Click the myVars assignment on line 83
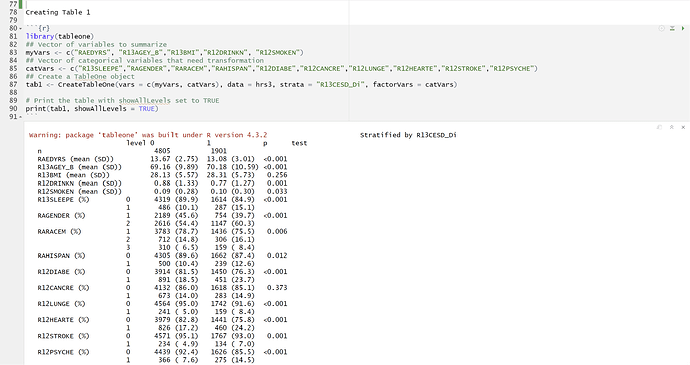 tap(165, 52)
